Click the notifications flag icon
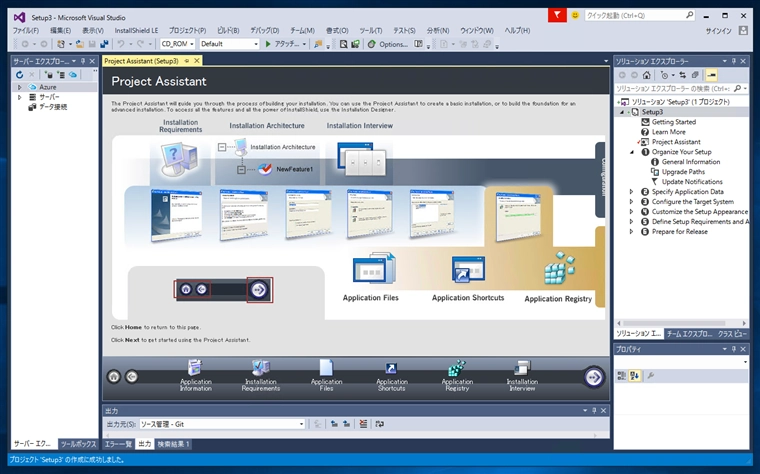 point(557,16)
